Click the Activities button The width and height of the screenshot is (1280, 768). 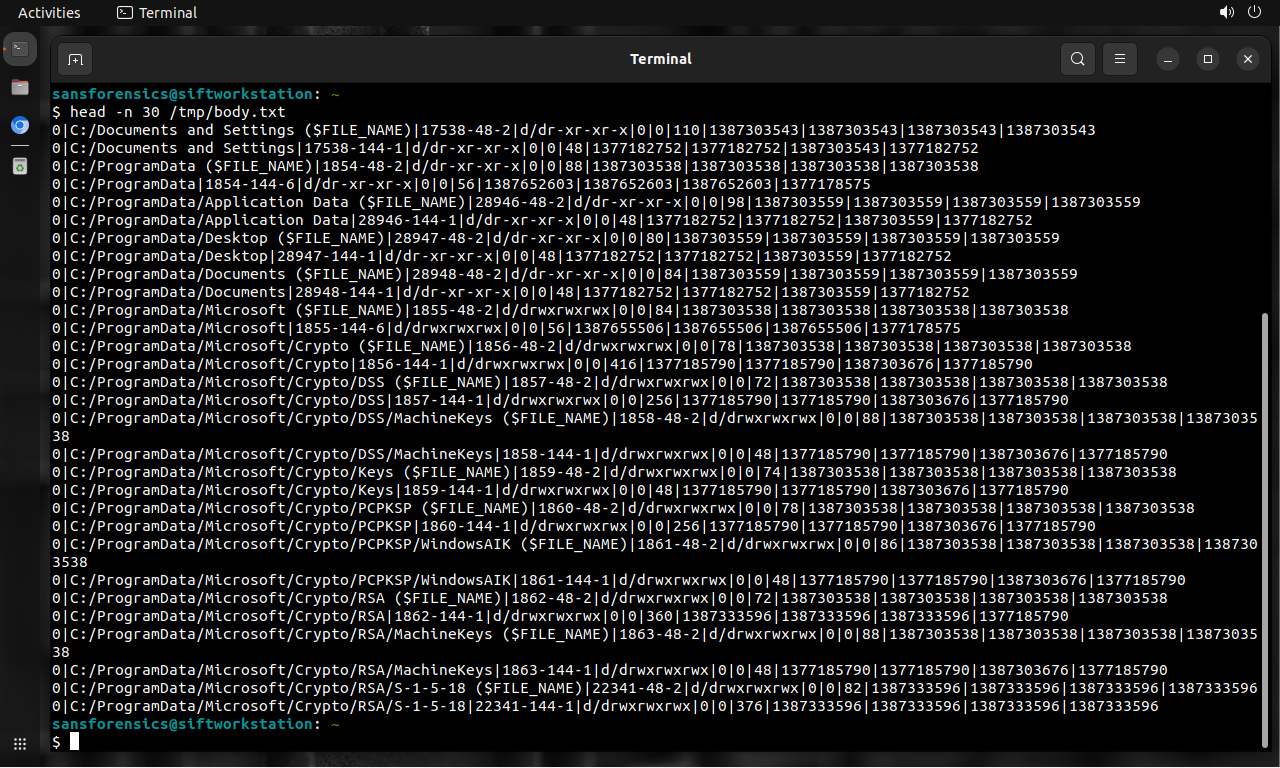point(49,13)
